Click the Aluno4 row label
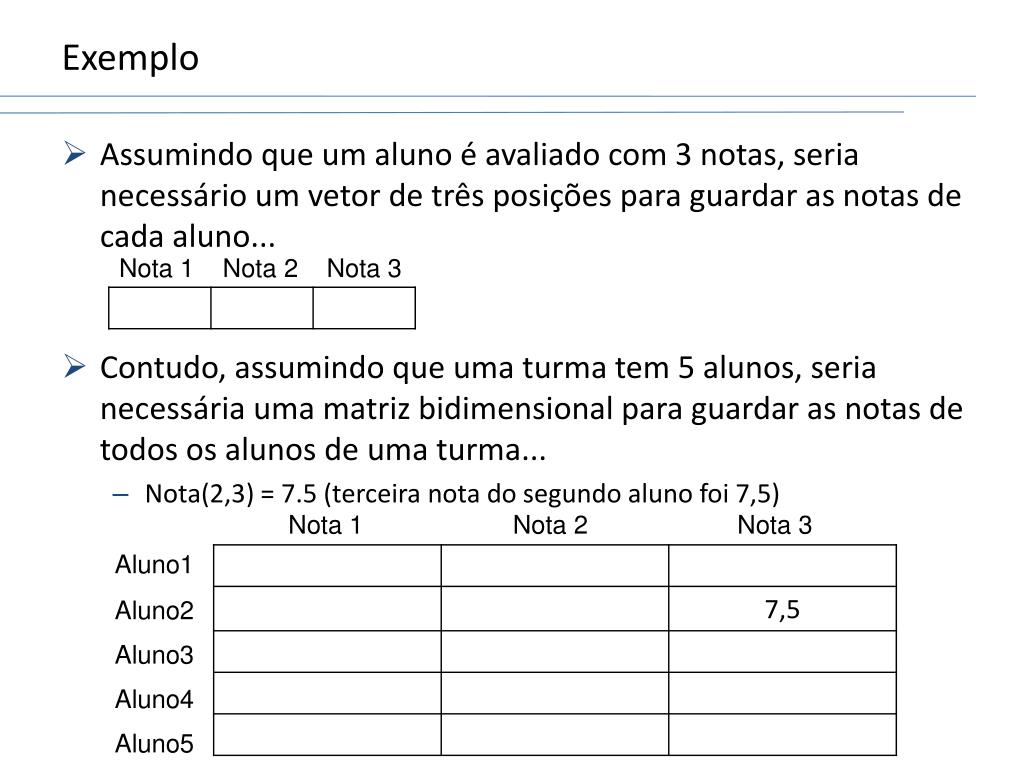This screenshot has height=768, width=1024. (154, 699)
